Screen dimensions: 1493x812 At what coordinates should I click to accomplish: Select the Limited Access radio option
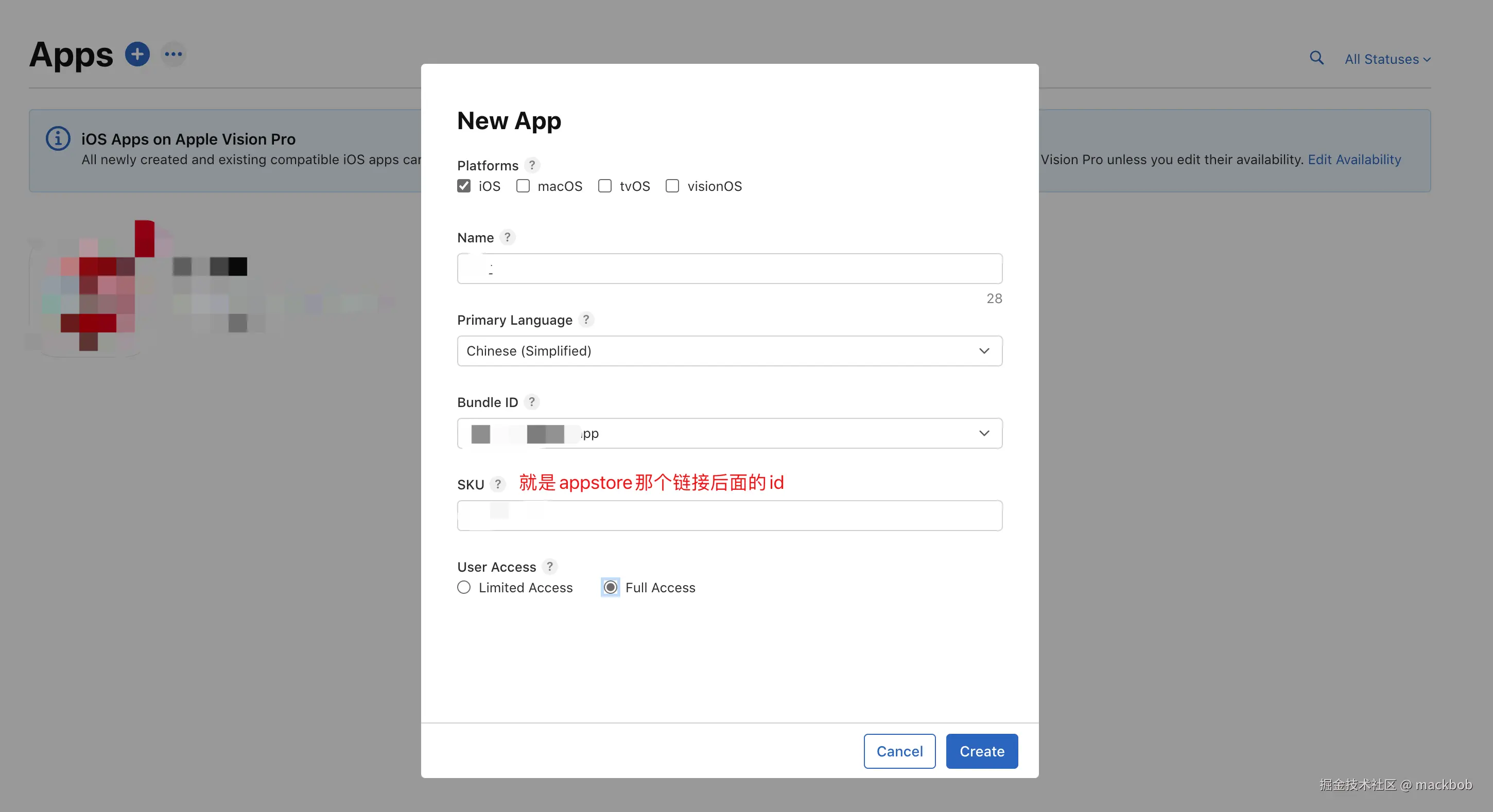464,587
